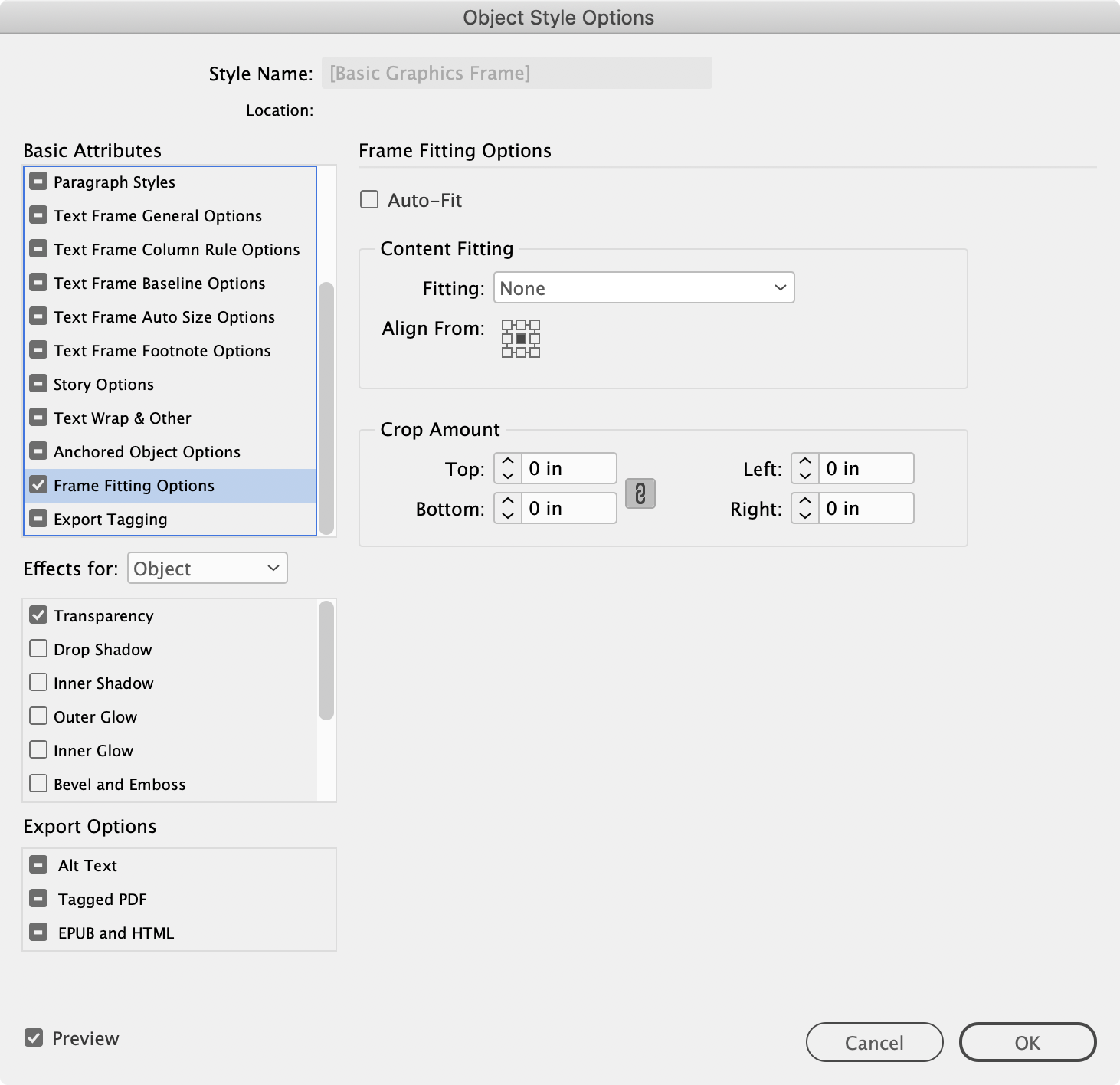
Task: Toggle Text Frame Column Rule Options checkbox
Action: (x=38, y=249)
